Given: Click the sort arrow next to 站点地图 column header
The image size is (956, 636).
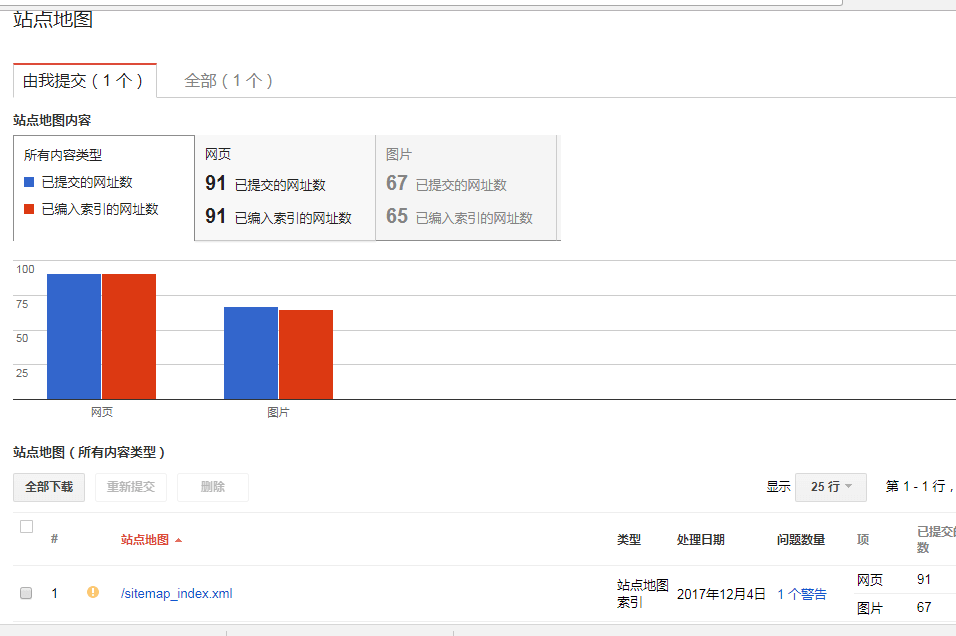Looking at the screenshot, I should pyautogui.click(x=179, y=540).
